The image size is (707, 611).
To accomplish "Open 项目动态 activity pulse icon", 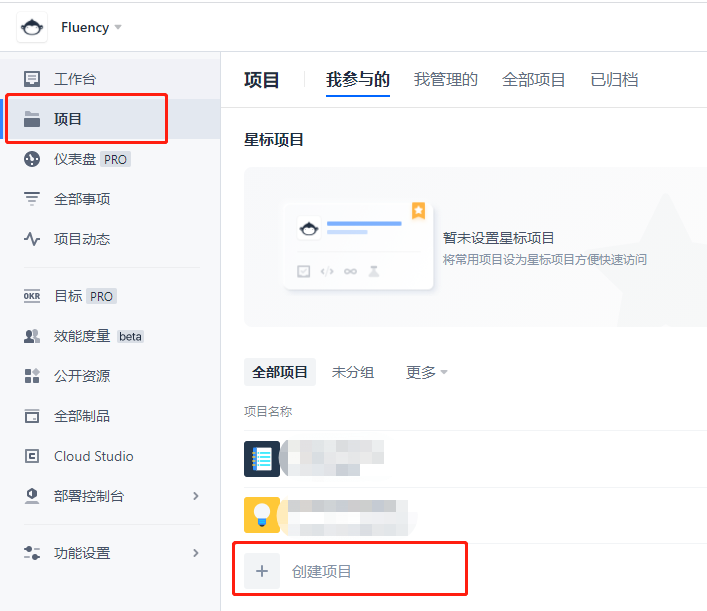I will (32, 239).
